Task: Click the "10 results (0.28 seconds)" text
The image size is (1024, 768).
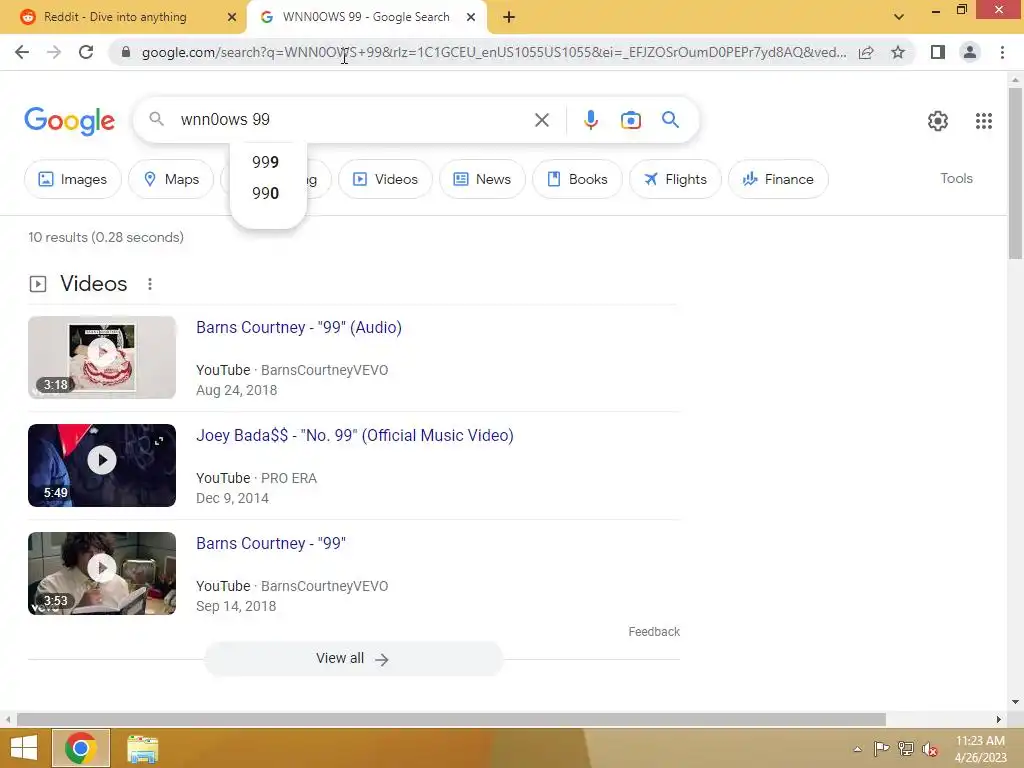Action: (x=106, y=237)
